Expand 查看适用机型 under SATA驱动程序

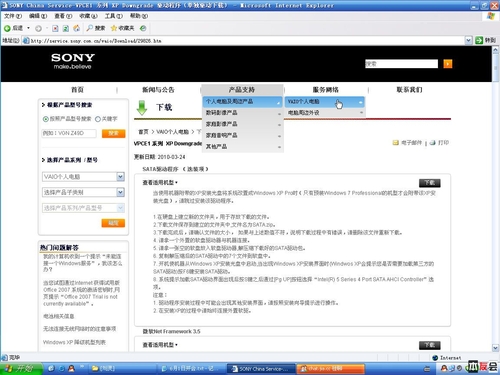click(160, 183)
